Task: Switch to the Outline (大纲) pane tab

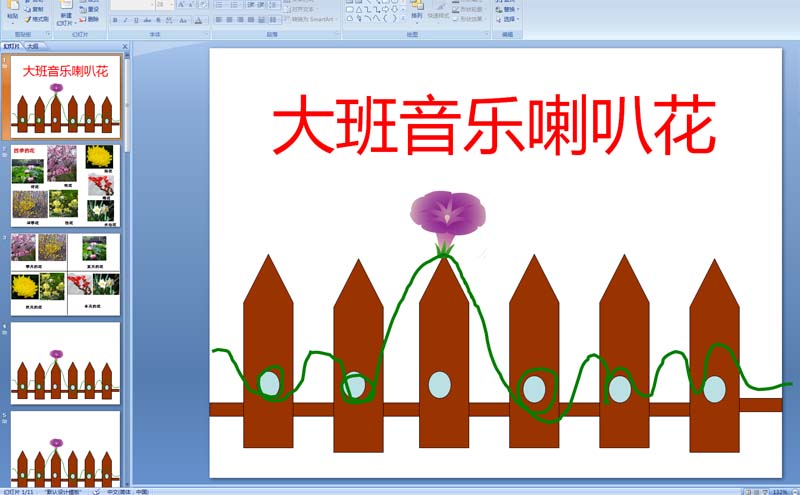Action: coord(33,46)
